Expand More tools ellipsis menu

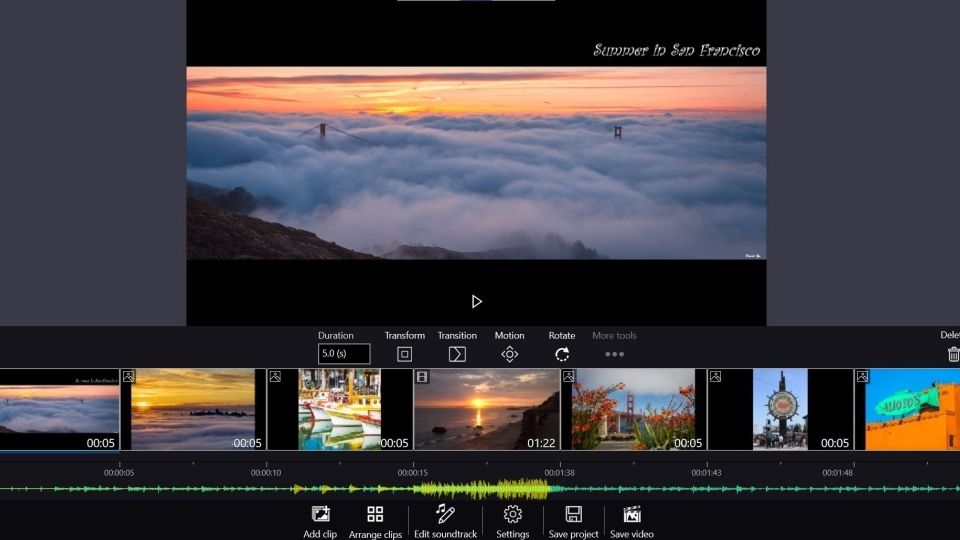614,354
